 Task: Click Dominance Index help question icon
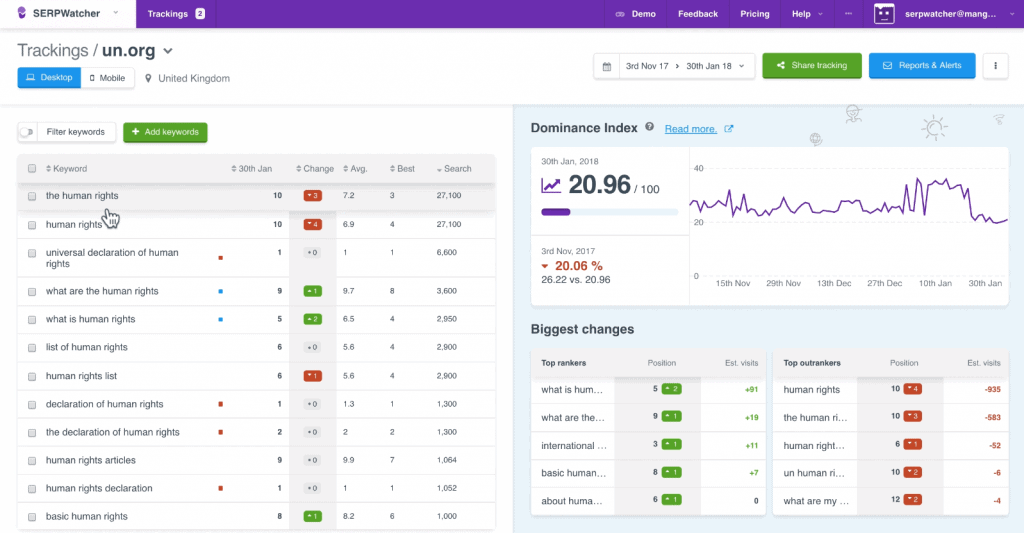[x=649, y=127]
